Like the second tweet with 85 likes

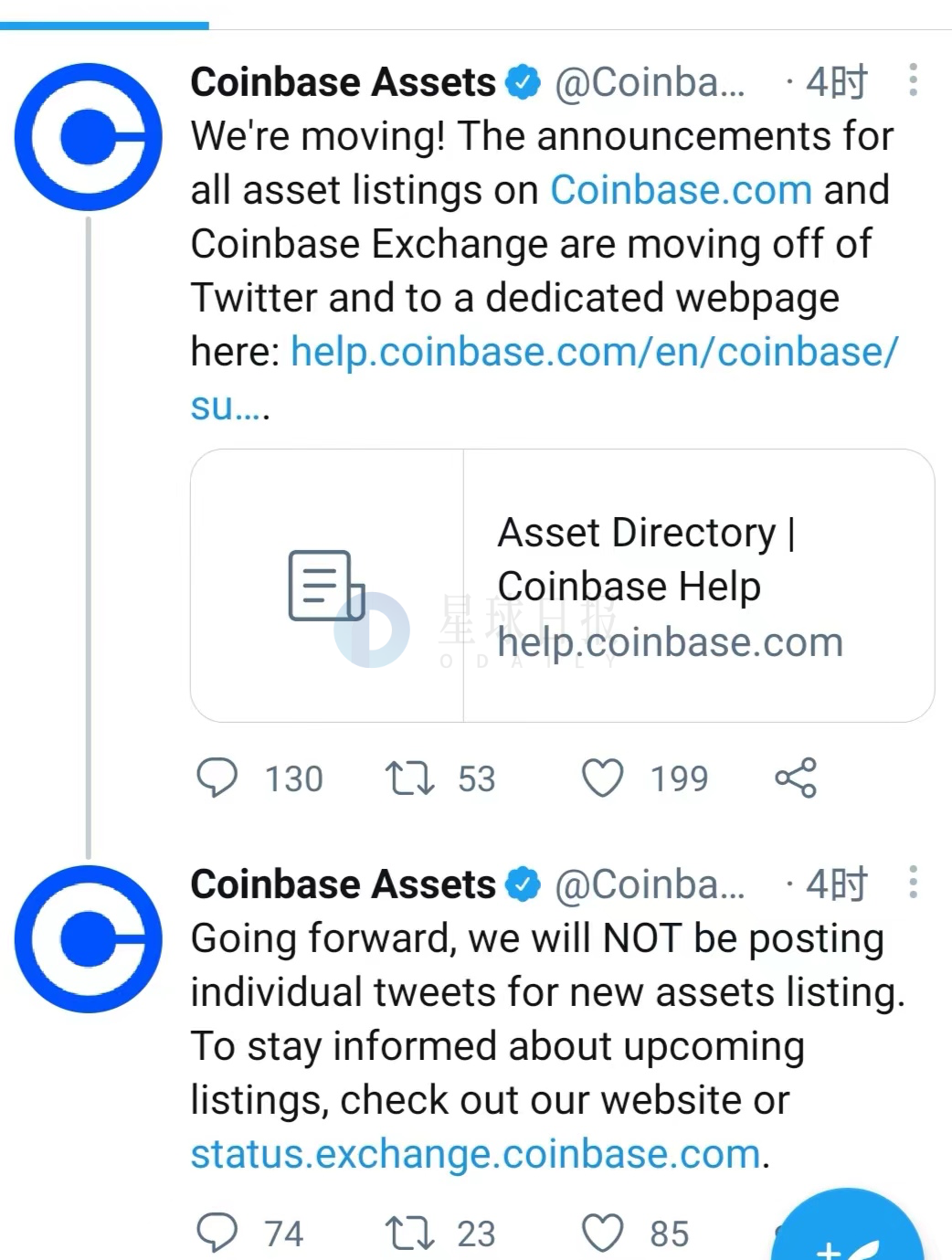603,1233
